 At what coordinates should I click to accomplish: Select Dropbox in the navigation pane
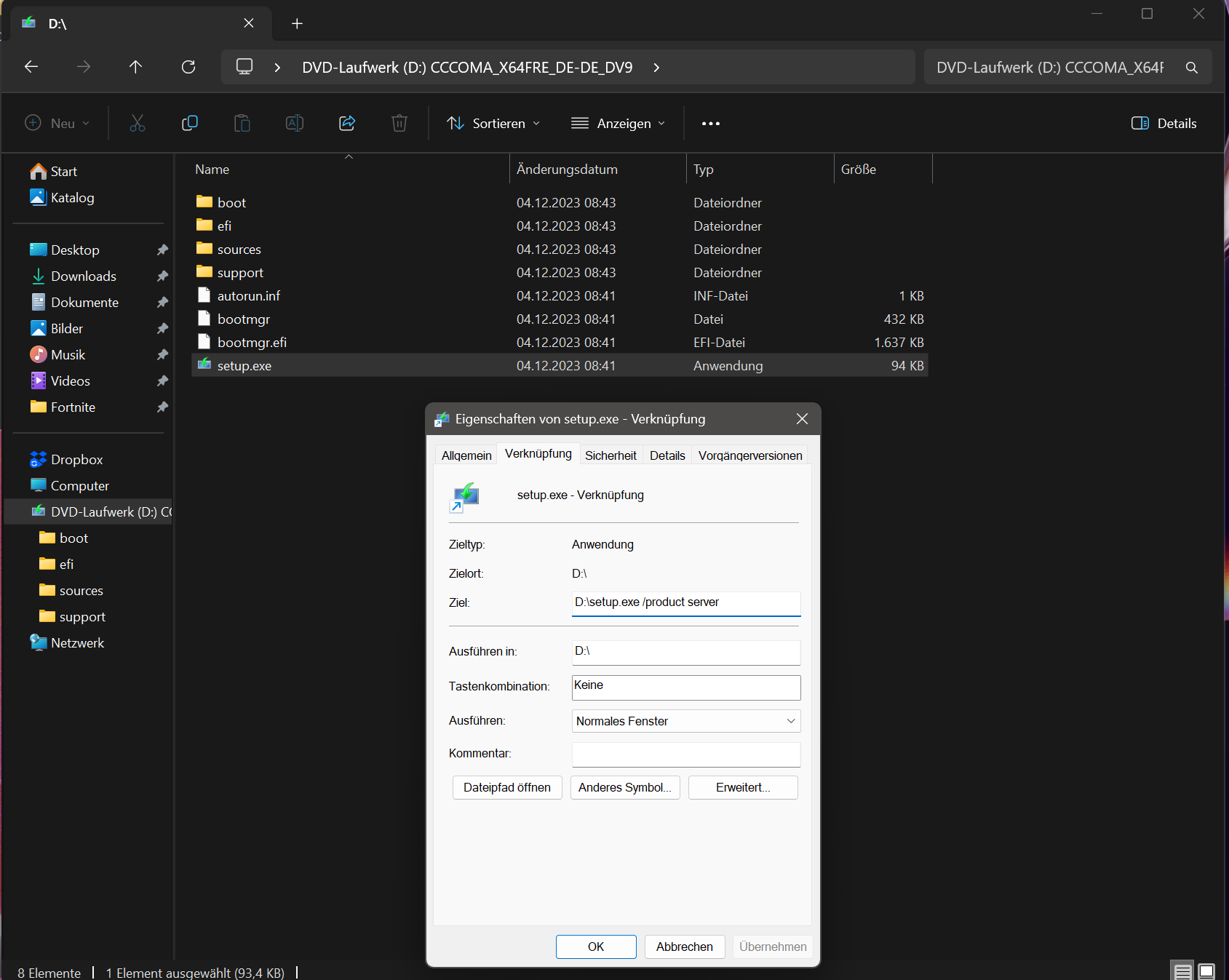66,460
